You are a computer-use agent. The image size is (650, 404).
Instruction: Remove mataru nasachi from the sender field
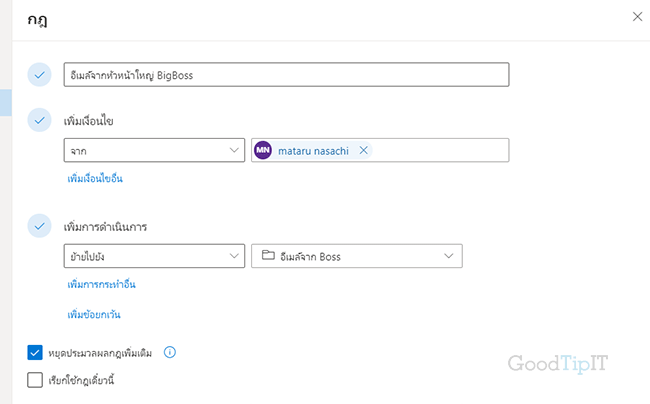tap(364, 150)
